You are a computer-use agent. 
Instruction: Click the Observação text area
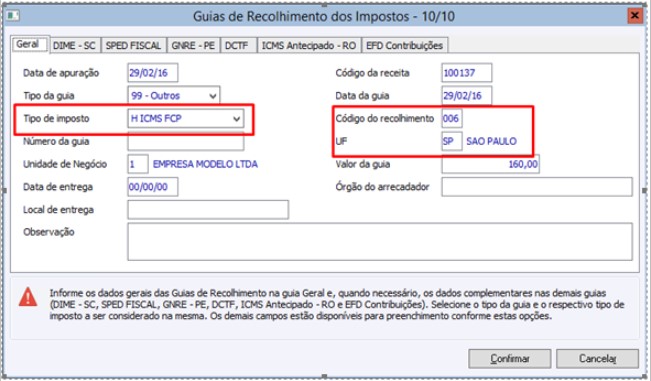[x=380, y=242]
